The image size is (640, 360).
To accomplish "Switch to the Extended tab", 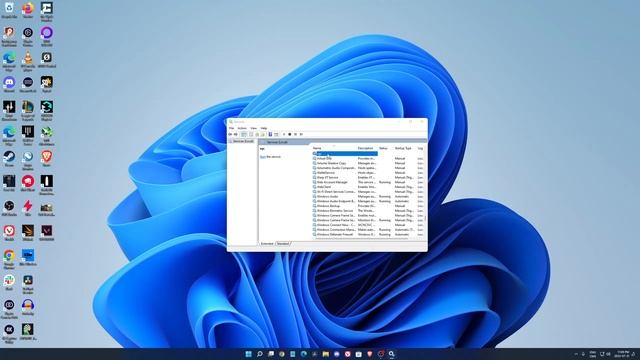I will click(267, 244).
